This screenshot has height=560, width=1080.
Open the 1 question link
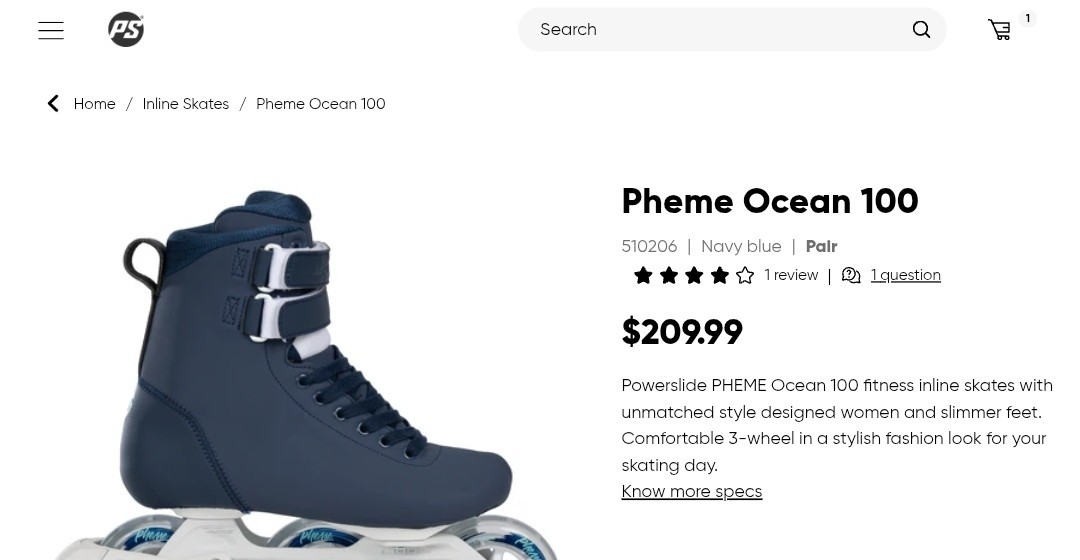[905, 275]
